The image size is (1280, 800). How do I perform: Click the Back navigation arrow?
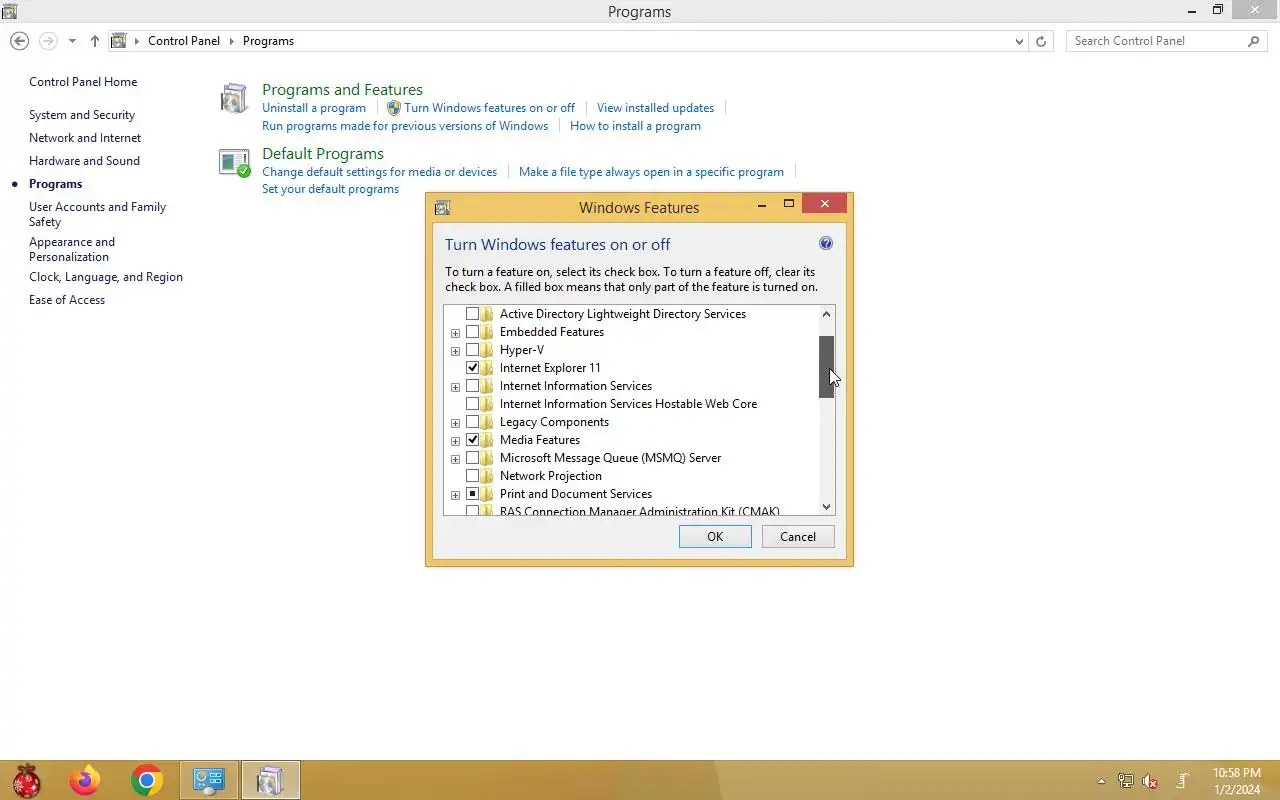(19, 41)
